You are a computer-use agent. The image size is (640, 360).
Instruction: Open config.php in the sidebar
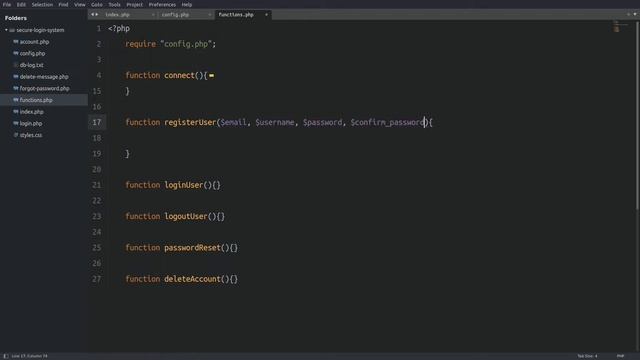(32, 53)
